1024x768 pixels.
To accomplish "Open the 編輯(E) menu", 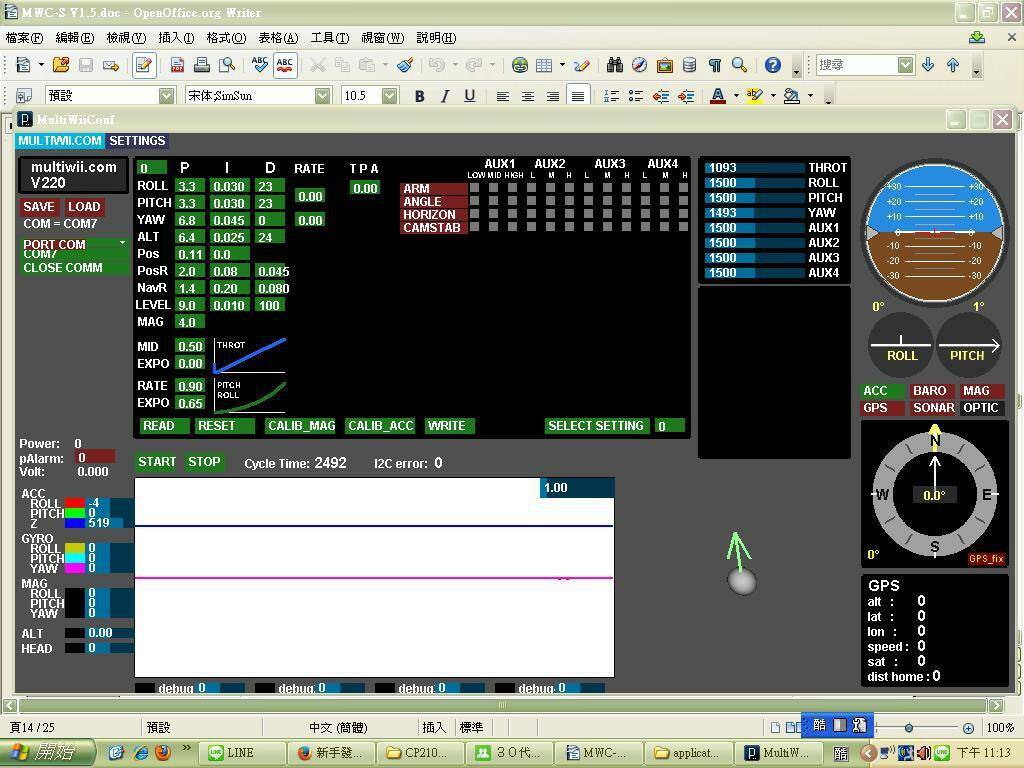I will pos(75,38).
